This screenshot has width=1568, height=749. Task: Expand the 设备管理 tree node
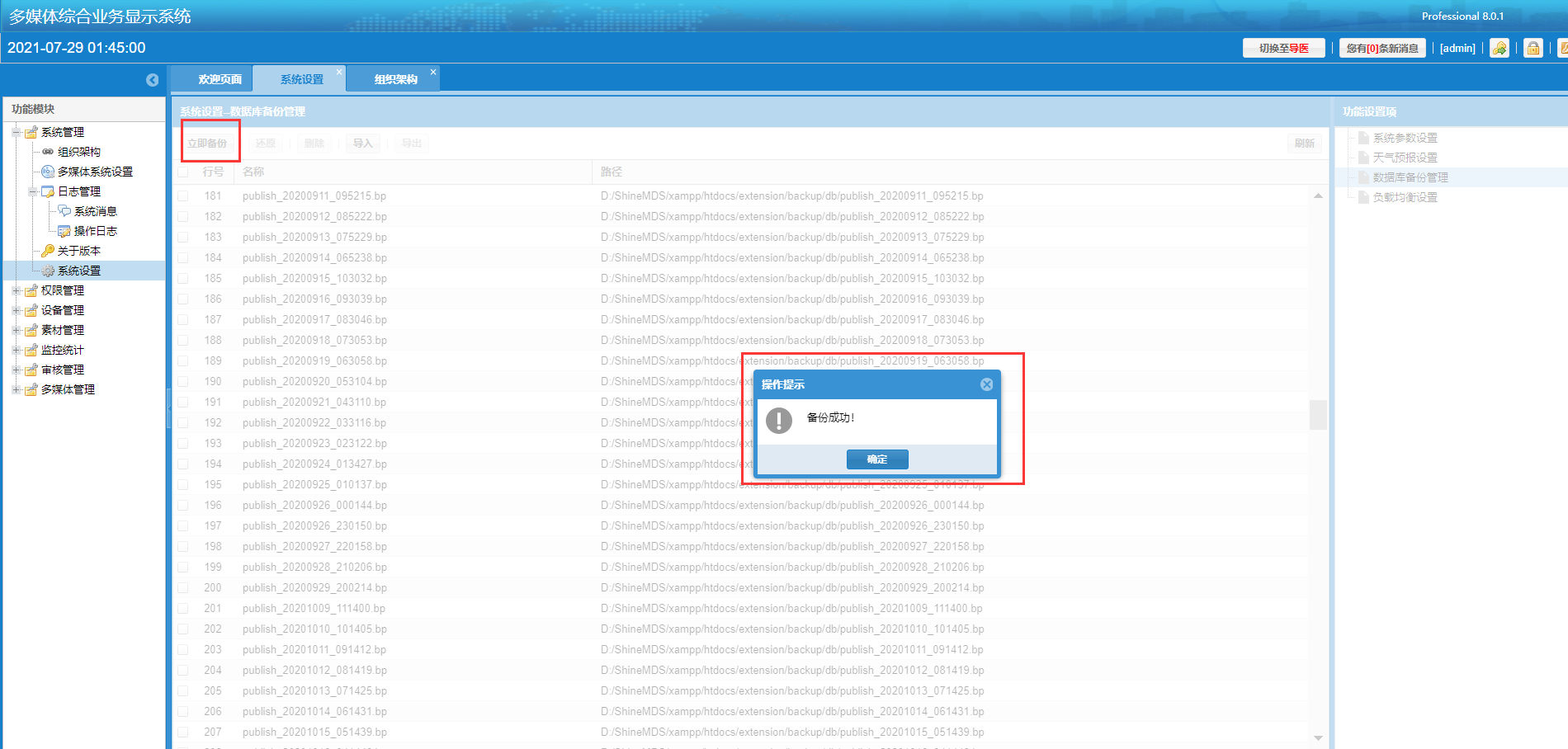(16, 310)
